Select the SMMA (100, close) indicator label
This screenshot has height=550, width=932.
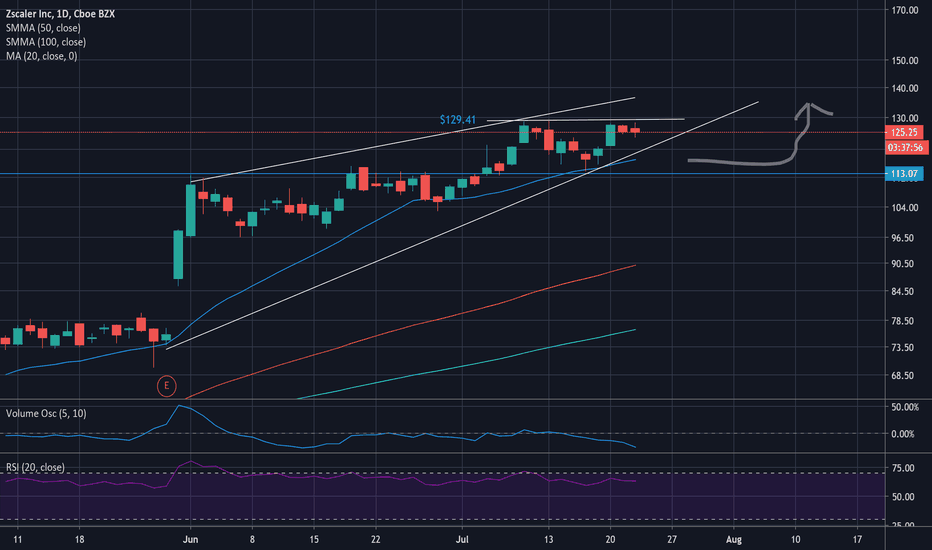click(46, 42)
